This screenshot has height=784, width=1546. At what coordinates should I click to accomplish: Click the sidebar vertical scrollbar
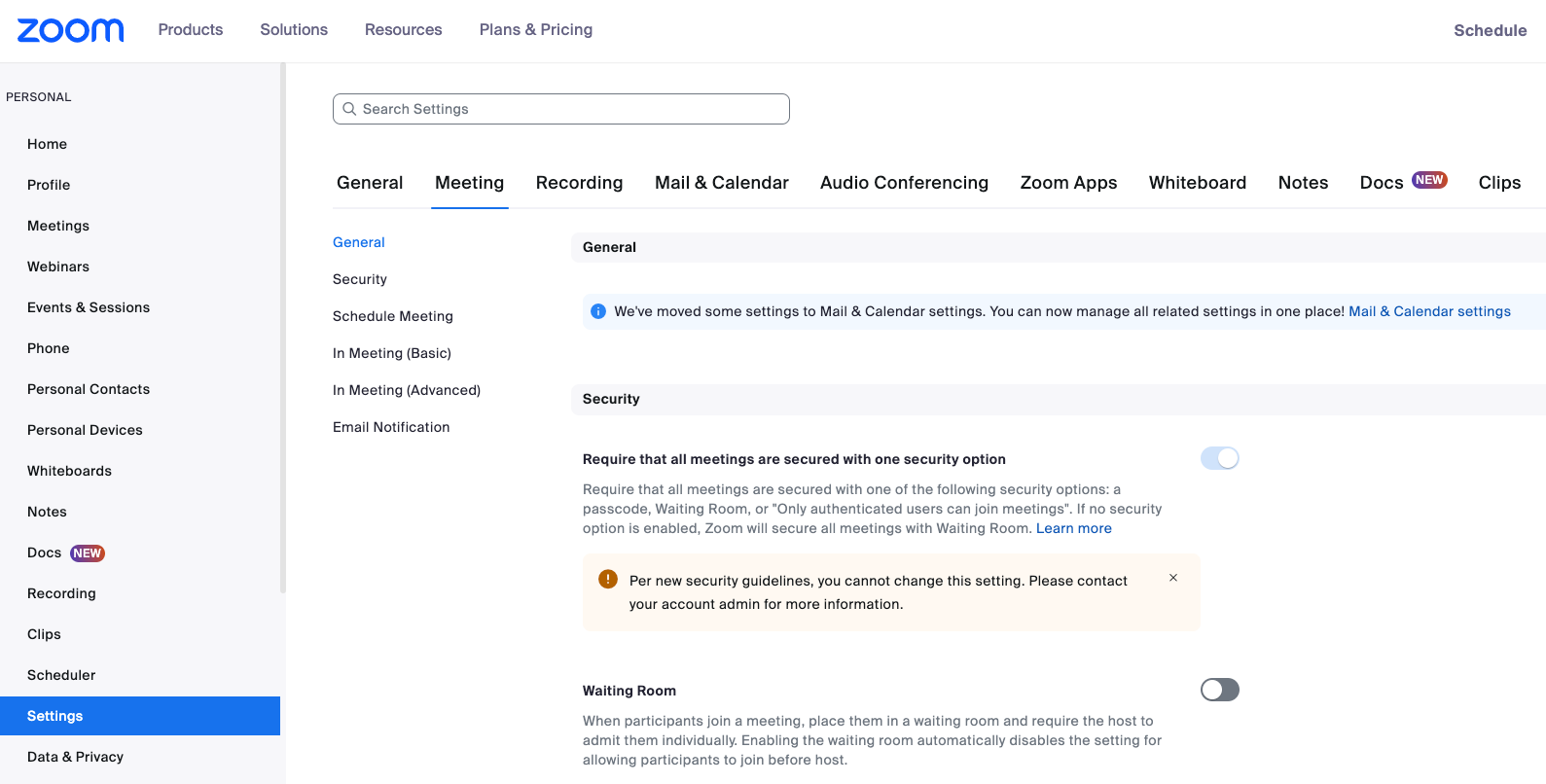tap(283, 328)
